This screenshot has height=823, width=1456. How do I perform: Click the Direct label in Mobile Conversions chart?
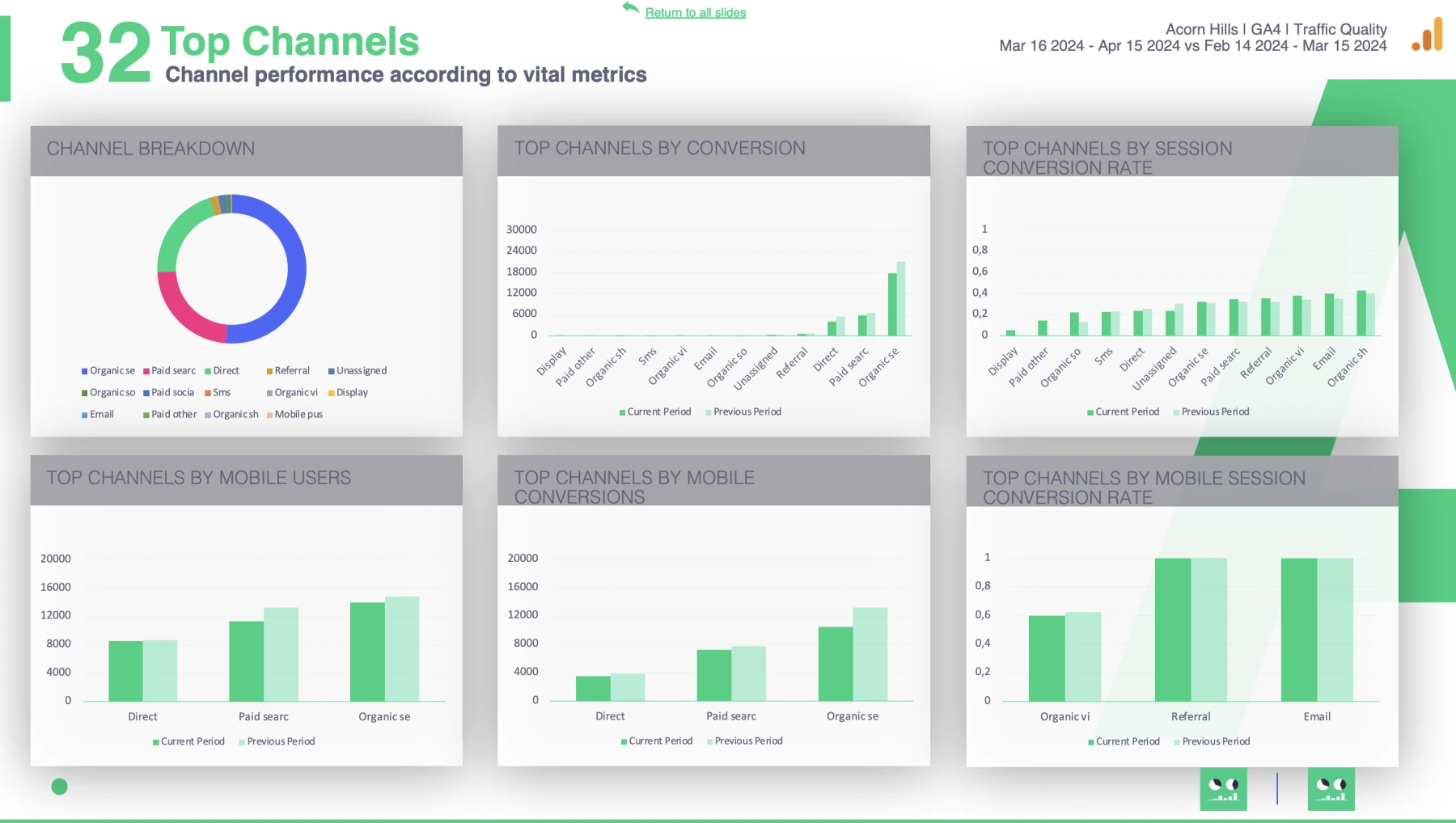click(610, 716)
